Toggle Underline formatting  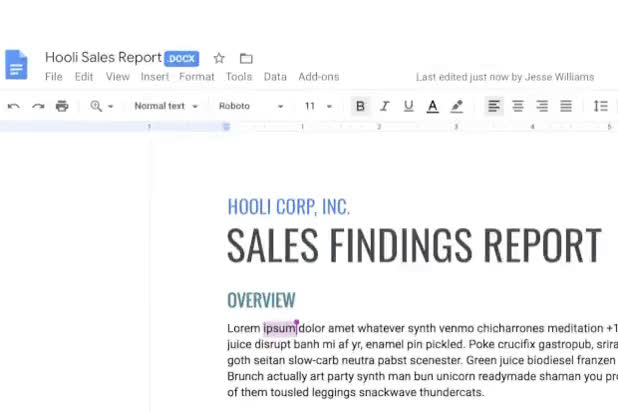(409, 106)
